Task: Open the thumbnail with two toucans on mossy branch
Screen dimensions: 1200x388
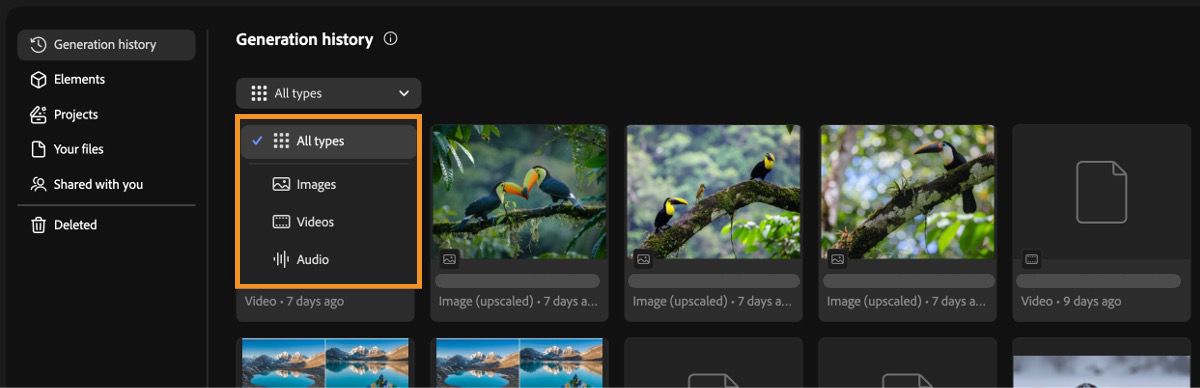Action: coord(713,192)
